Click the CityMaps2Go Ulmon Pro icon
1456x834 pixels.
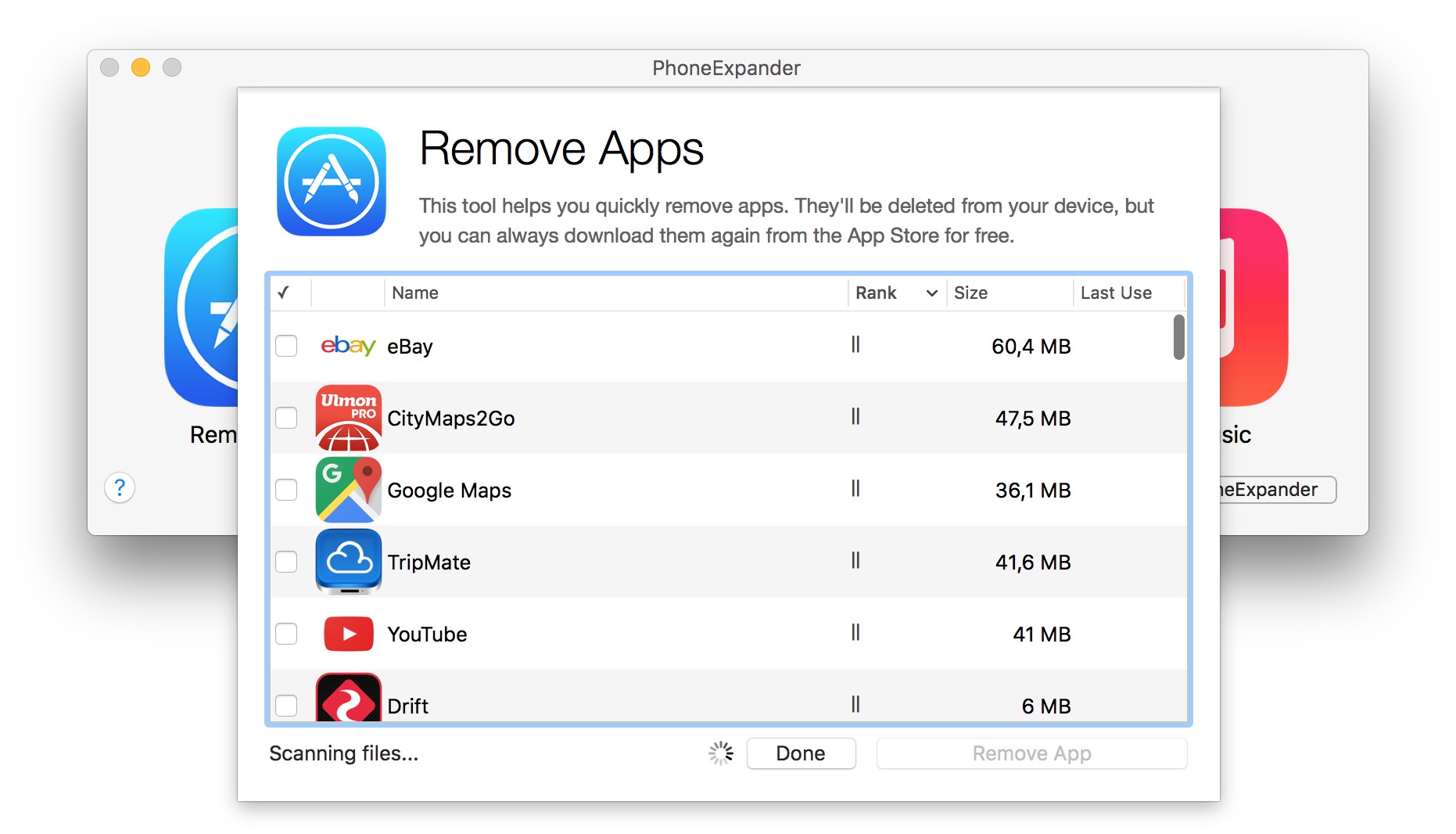349,419
